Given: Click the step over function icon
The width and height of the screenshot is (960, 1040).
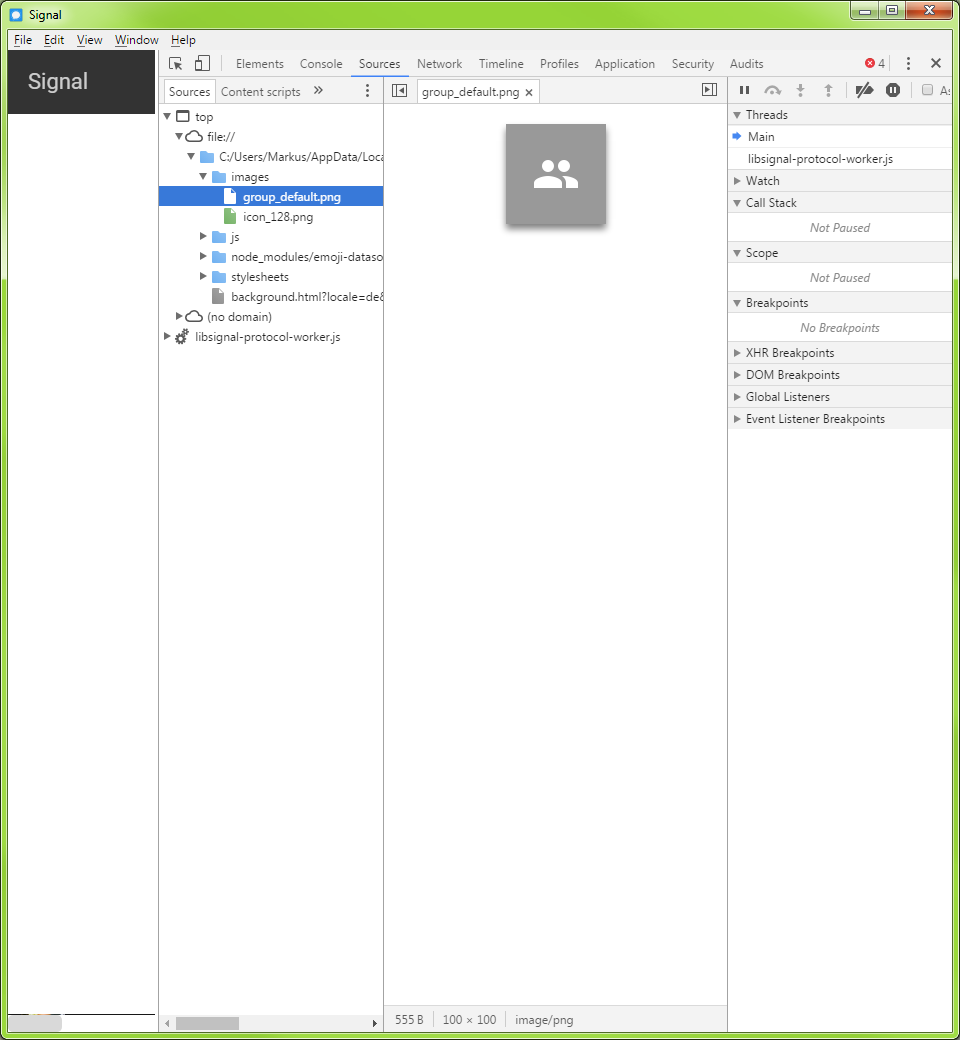Looking at the screenshot, I should coord(772,90).
